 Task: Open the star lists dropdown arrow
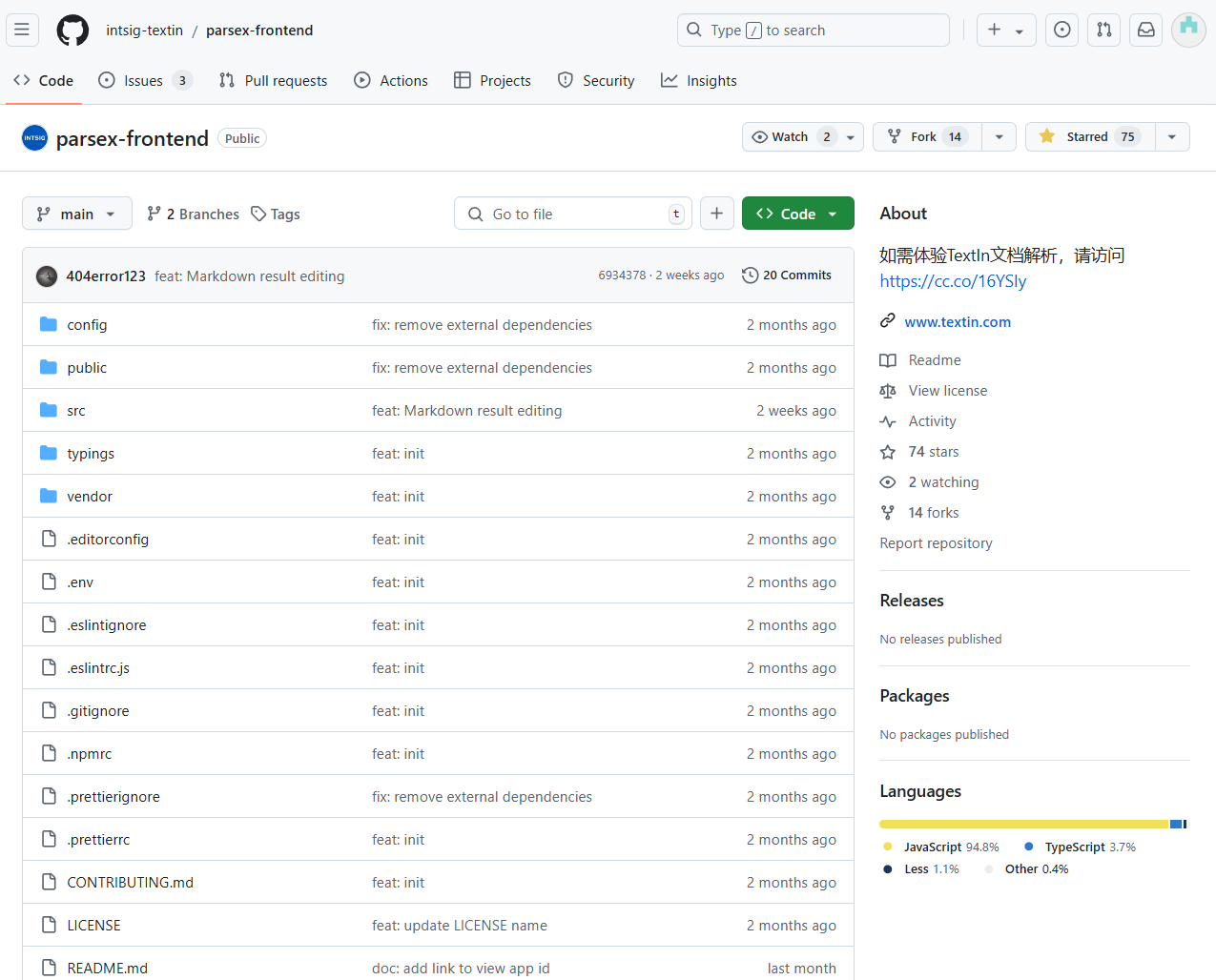(x=1172, y=136)
